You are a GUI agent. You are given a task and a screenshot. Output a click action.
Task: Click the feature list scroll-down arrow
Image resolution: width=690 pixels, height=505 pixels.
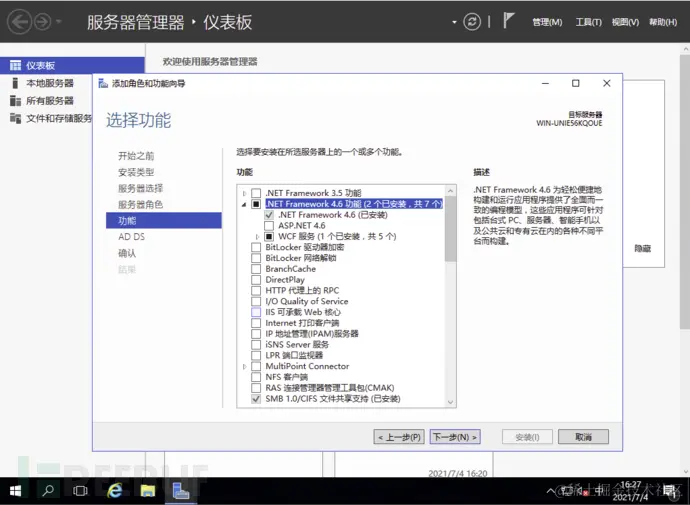[450, 402]
